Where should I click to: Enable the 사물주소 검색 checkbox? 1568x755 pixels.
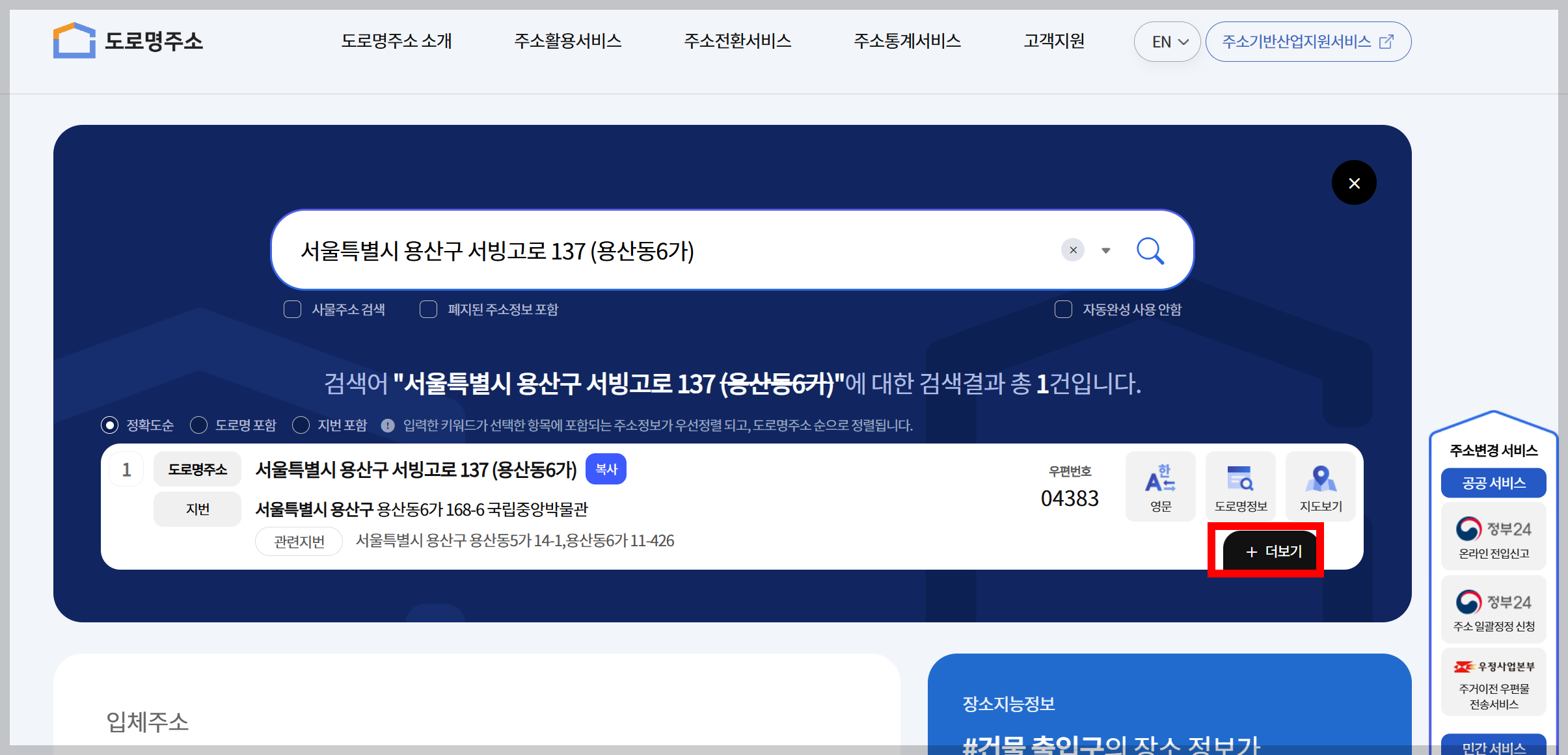pyautogui.click(x=293, y=310)
